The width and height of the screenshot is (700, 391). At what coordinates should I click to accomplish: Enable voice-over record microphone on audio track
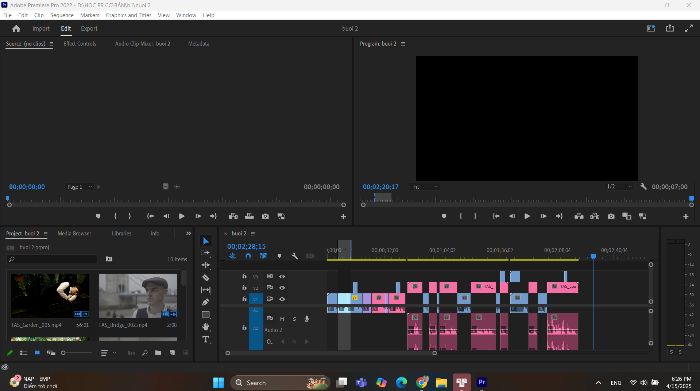[x=307, y=319]
